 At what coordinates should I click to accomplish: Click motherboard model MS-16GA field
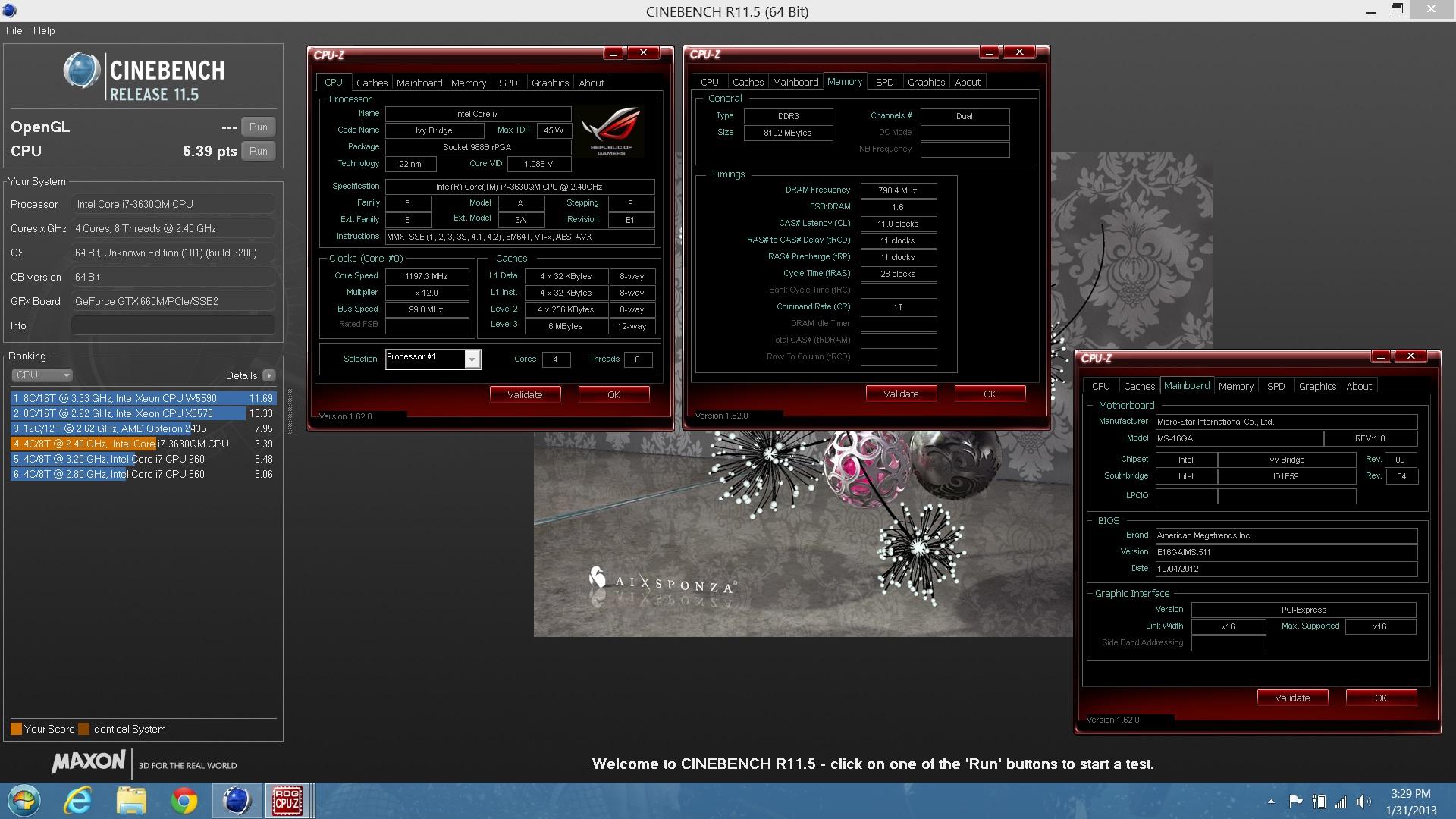[1239, 438]
